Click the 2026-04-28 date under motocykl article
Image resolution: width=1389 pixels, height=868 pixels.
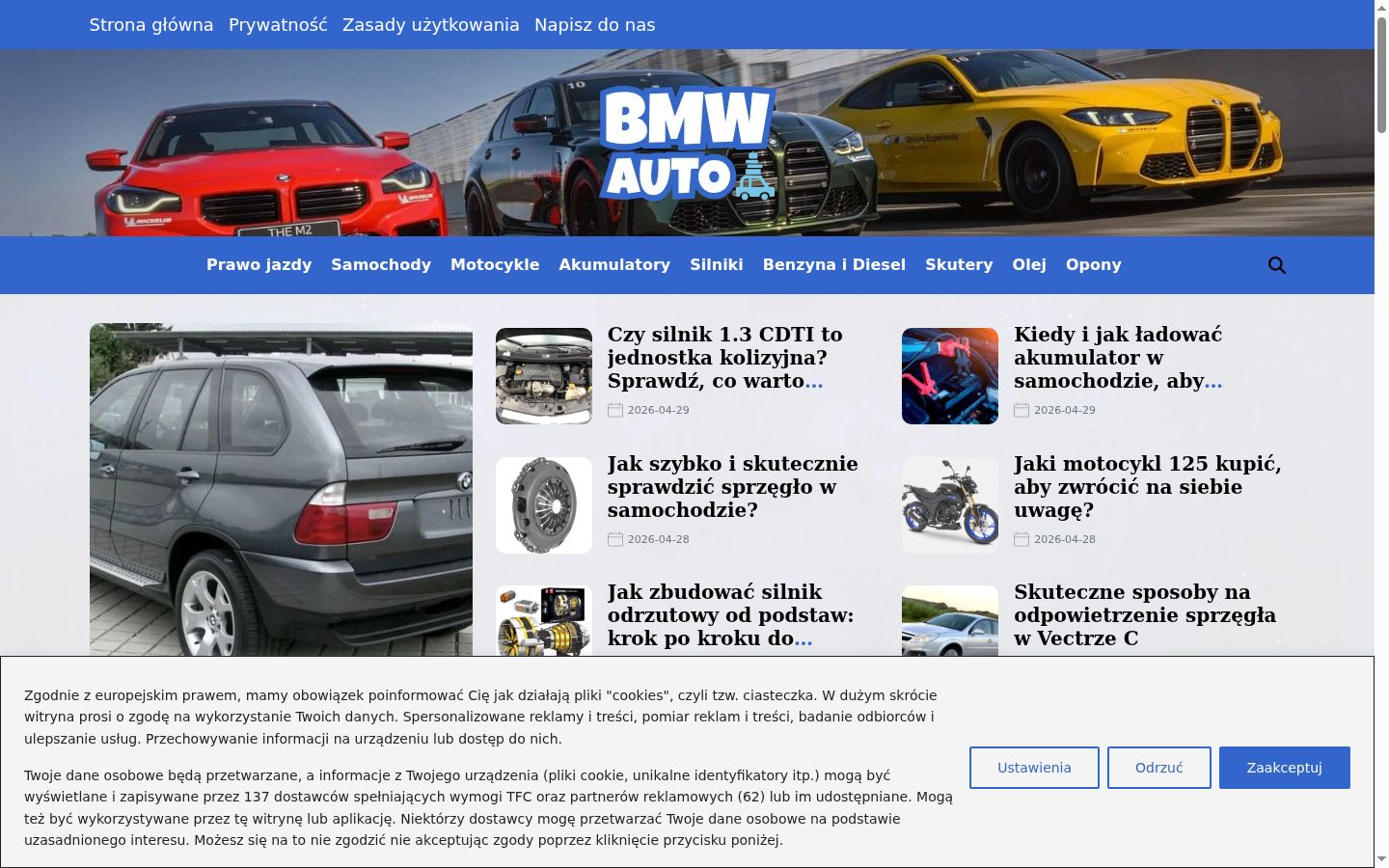(1065, 539)
